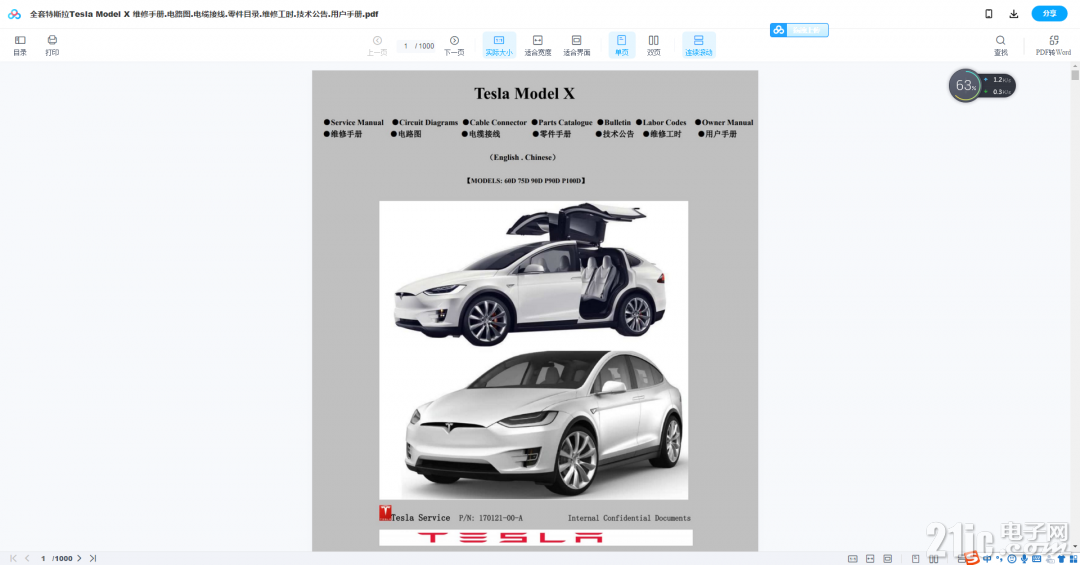
Task: Click the Sogou microphone voice input icon
Action: (1024, 559)
